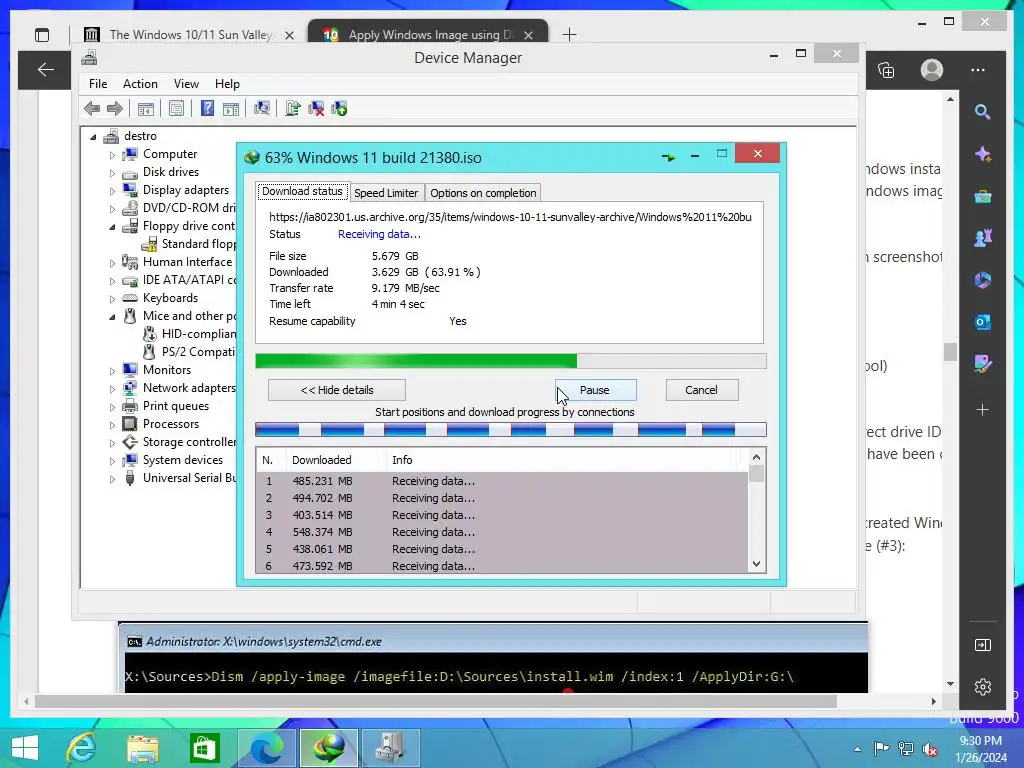Click the green download progress bar
Viewport: 1024px width, 768px height.
(x=511, y=361)
